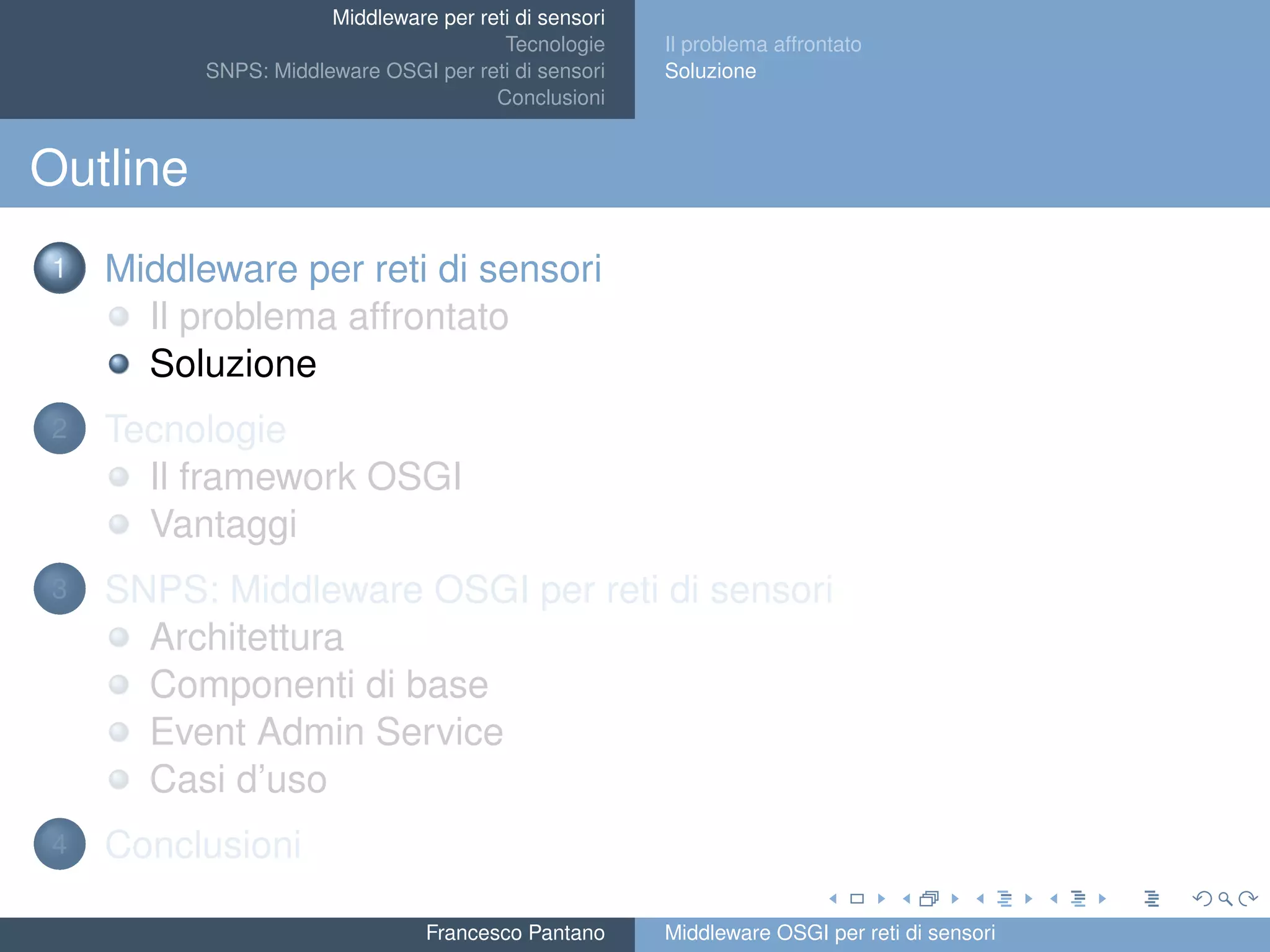Select outline heading Tecnologie
The height and width of the screenshot is (952, 1270).
pos(195,430)
